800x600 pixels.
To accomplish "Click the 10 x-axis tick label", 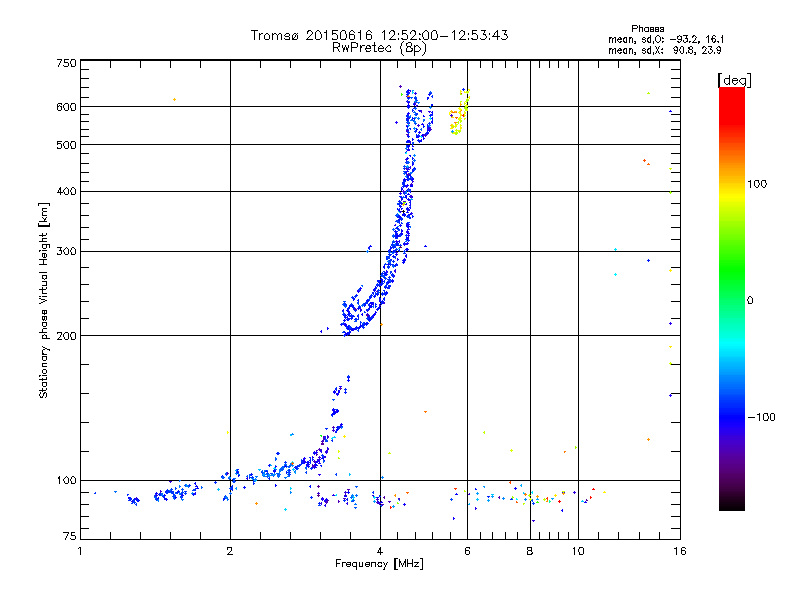I will click(578, 551).
